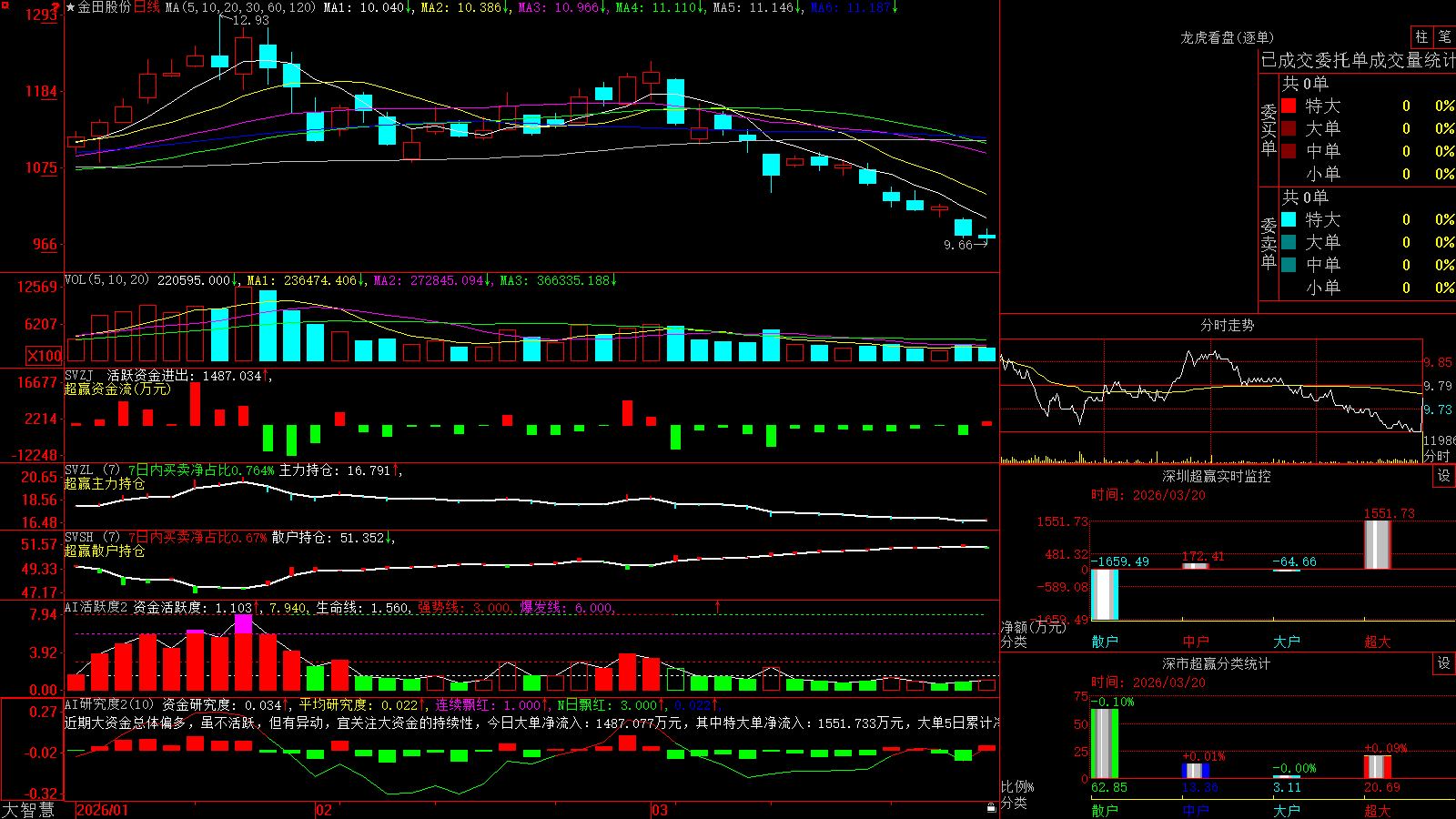1456x819 pixels.
Task: Click the 散户 net amount bar in 实时监控
Action: (x=1105, y=594)
